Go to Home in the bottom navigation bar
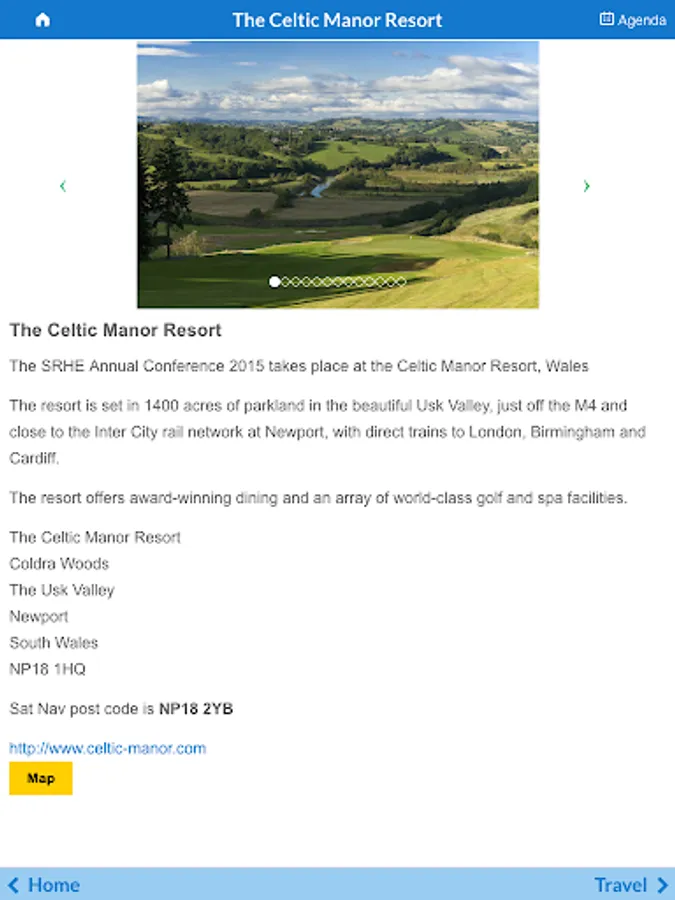 pos(53,885)
